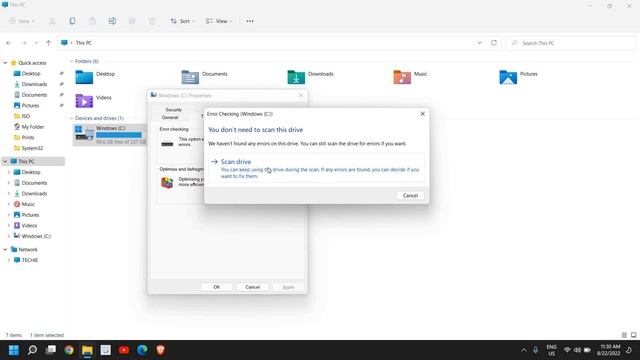Open the Documents folder icon
The image size is (640, 360).
190,77
